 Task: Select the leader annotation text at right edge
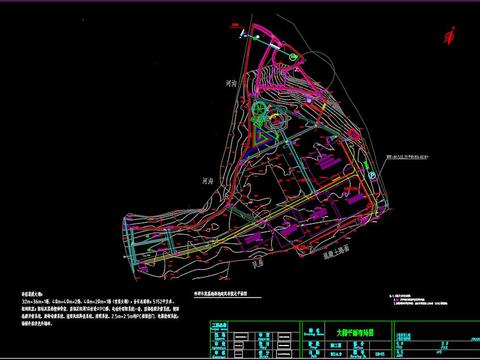pyautogui.click(x=407, y=156)
